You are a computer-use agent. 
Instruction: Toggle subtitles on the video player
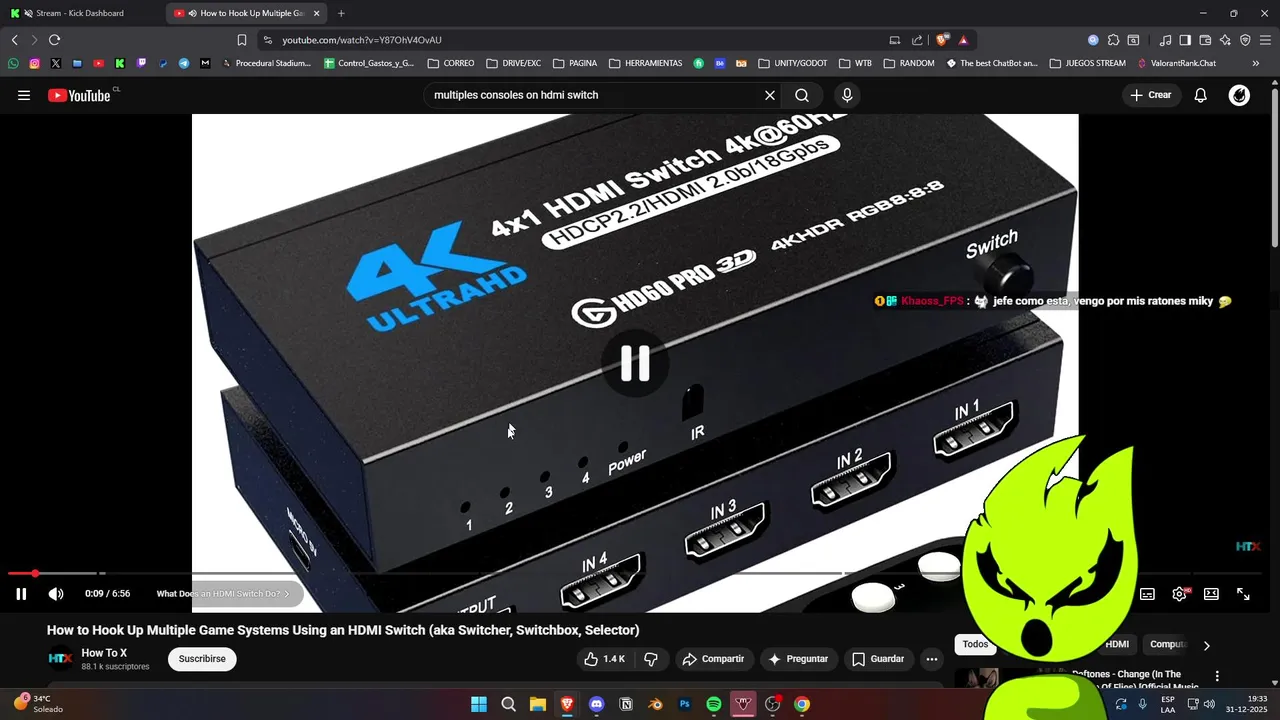(x=1147, y=594)
